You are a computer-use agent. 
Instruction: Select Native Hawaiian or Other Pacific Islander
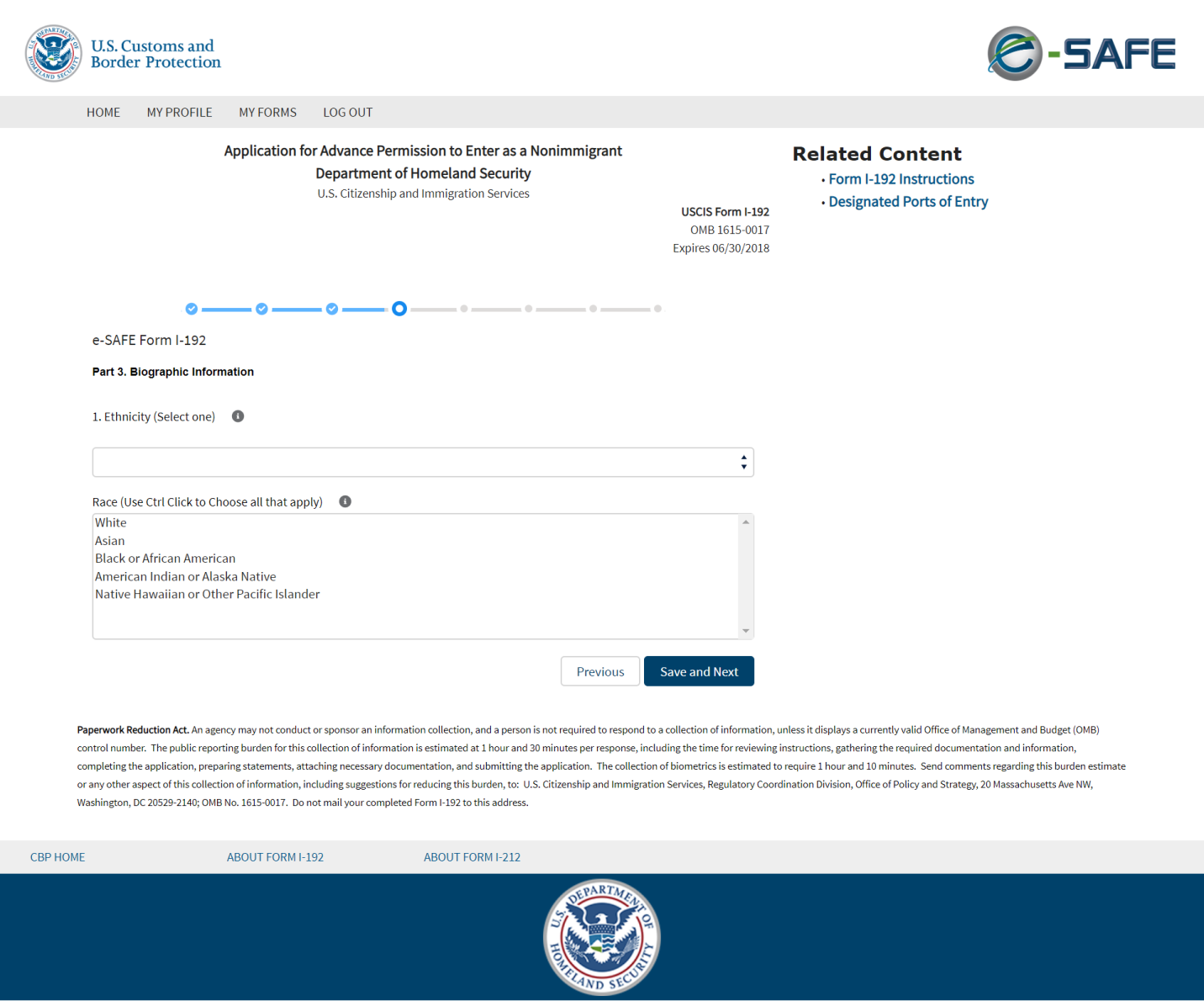click(208, 594)
